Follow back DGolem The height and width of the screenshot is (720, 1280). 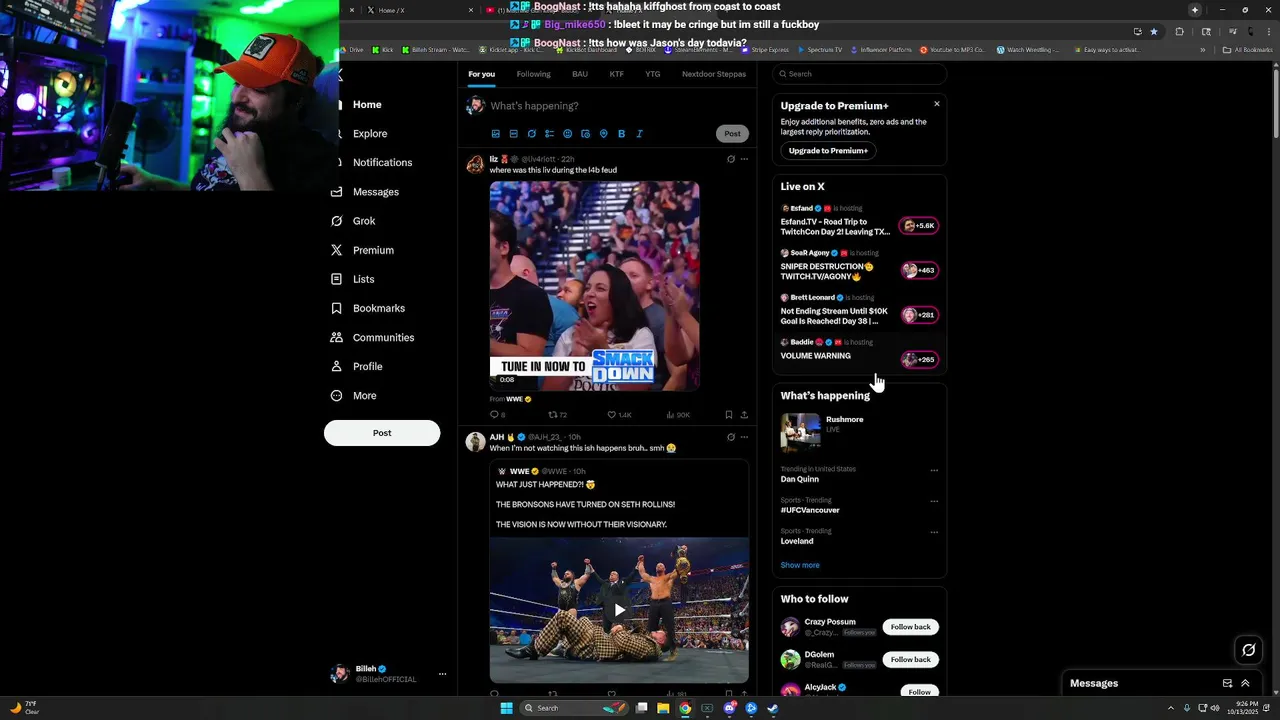(x=910, y=660)
